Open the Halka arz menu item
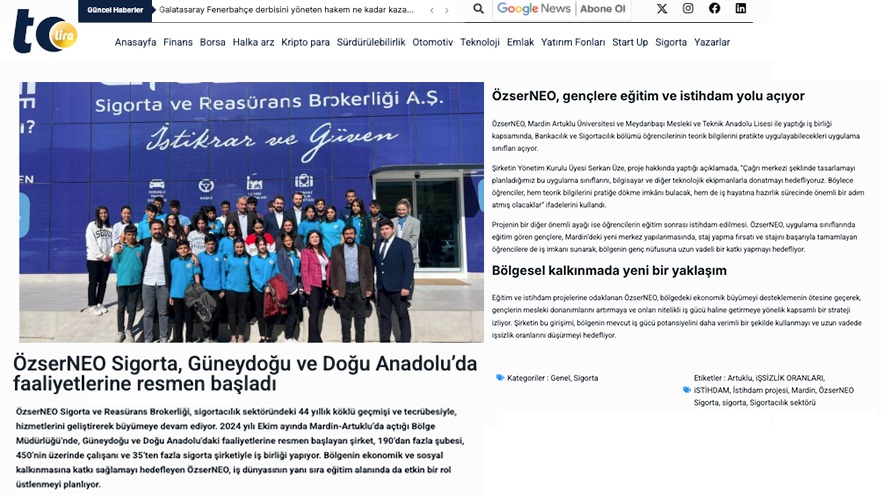The height and width of the screenshot is (496, 881). click(x=253, y=42)
